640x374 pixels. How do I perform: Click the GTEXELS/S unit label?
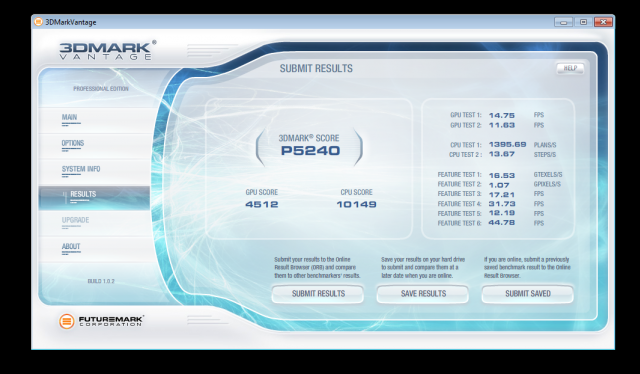coord(548,175)
